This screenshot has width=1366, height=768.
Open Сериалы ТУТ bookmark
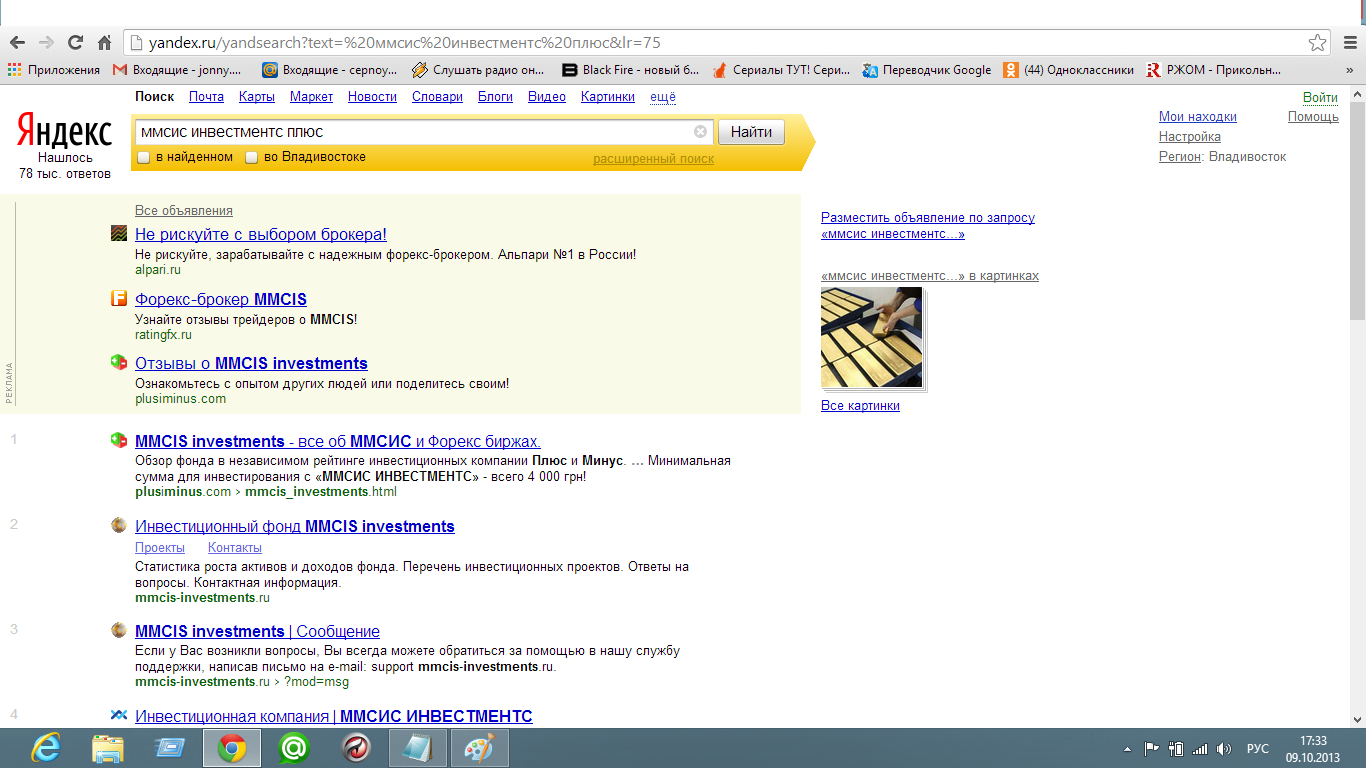pyautogui.click(x=781, y=70)
